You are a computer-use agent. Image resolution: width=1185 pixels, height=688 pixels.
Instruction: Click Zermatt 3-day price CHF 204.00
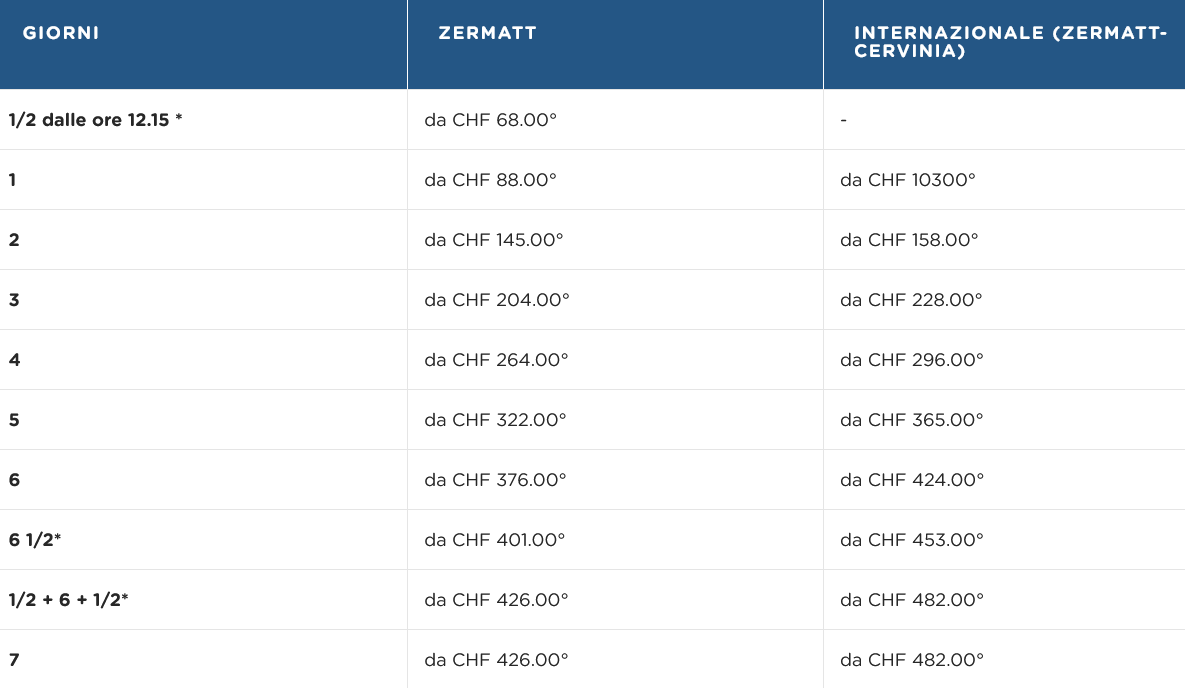click(496, 300)
